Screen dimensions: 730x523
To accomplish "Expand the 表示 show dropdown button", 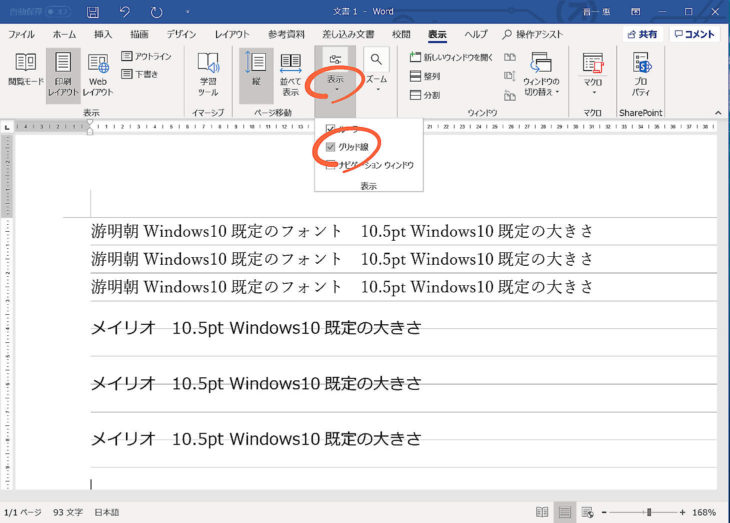I will (336, 72).
